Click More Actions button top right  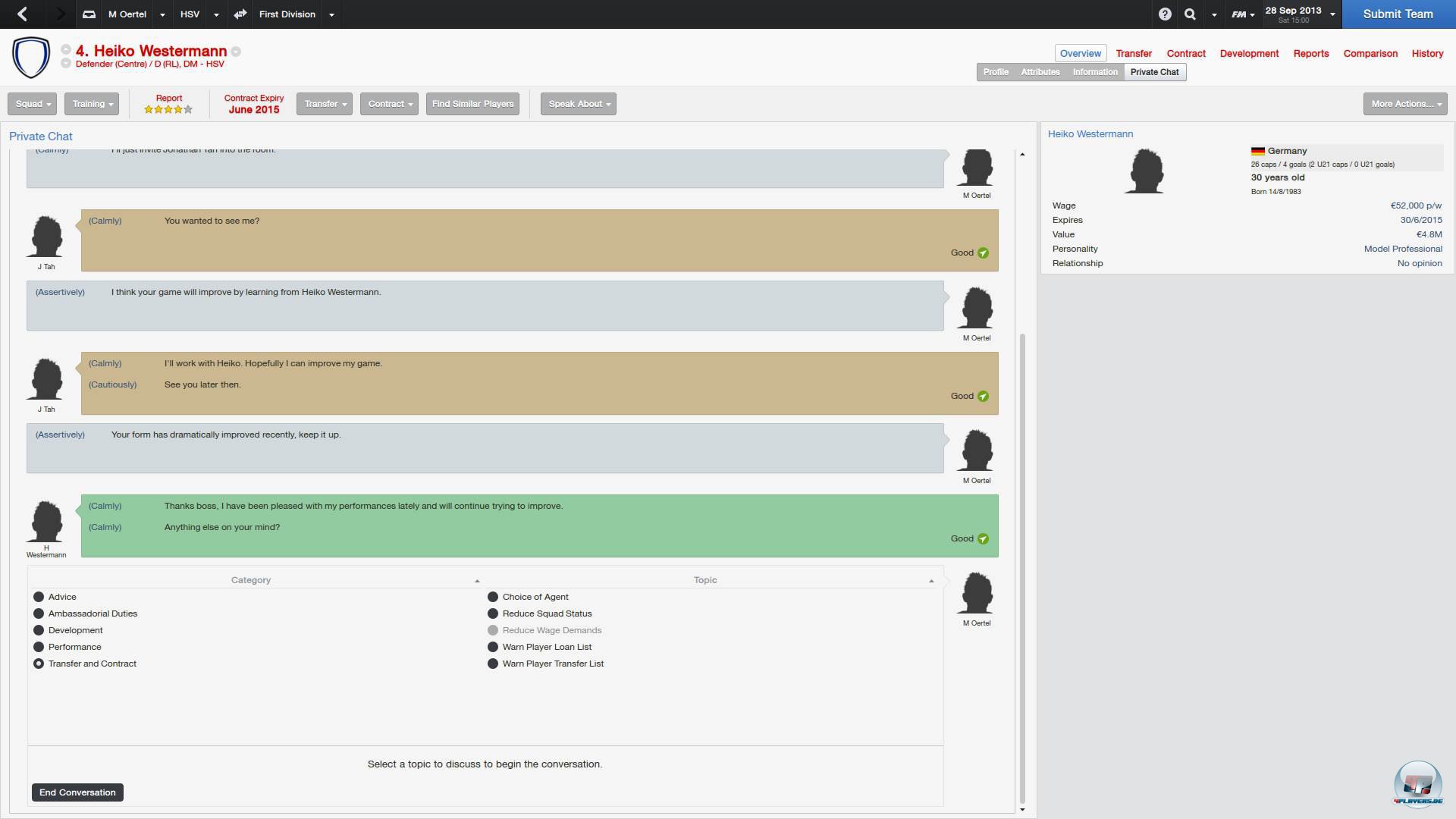click(1404, 103)
